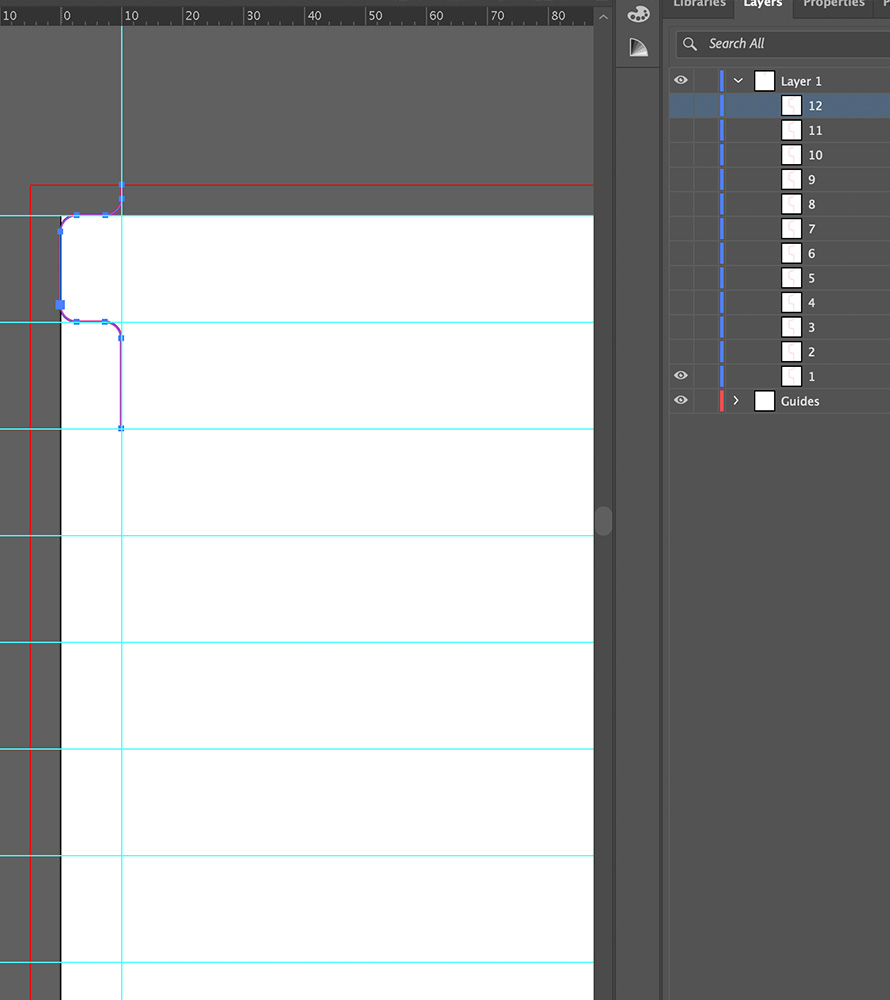This screenshot has height=1000, width=890.
Task: Show sublayer 12 via its visibility box
Action: click(681, 105)
